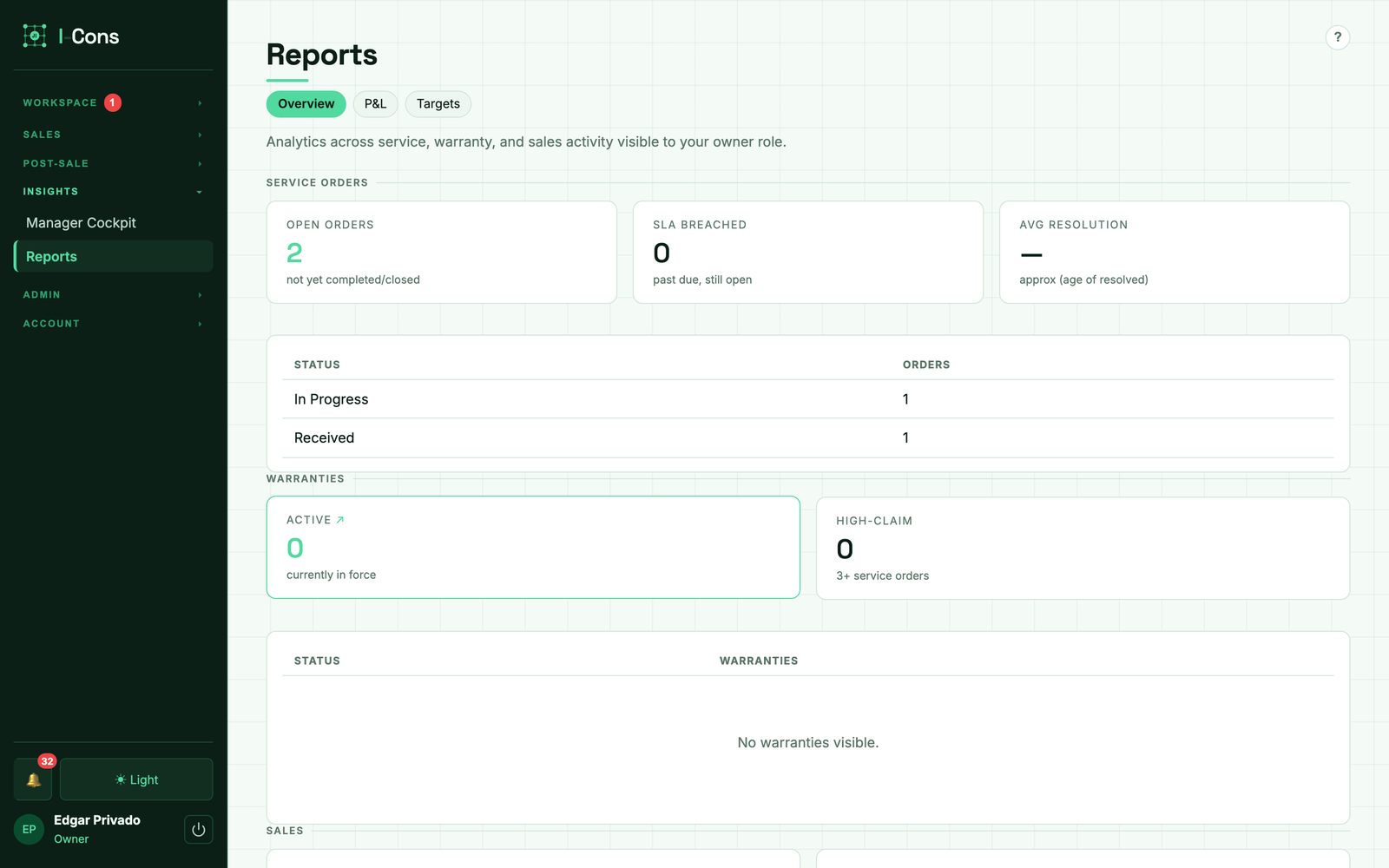The width and height of the screenshot is (1389, 868).
Task: Click the ORDERS column header
Action: 926,365
